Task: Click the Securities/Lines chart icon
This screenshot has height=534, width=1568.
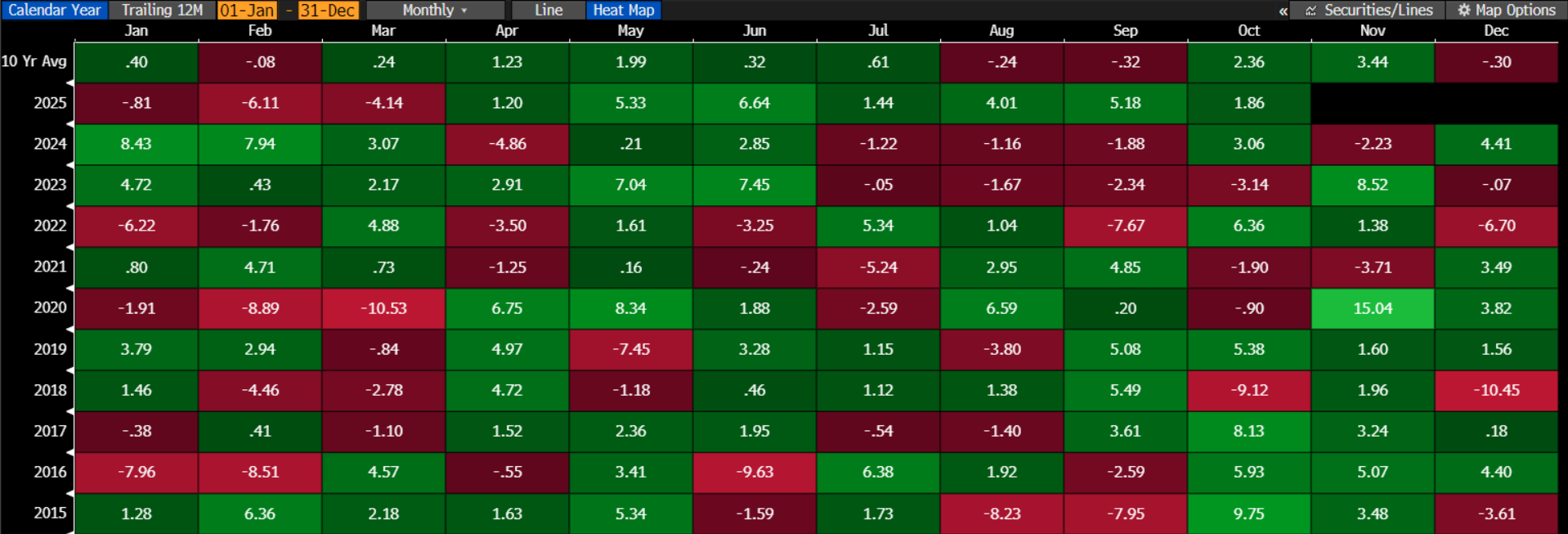Action: click(1311, 11)
